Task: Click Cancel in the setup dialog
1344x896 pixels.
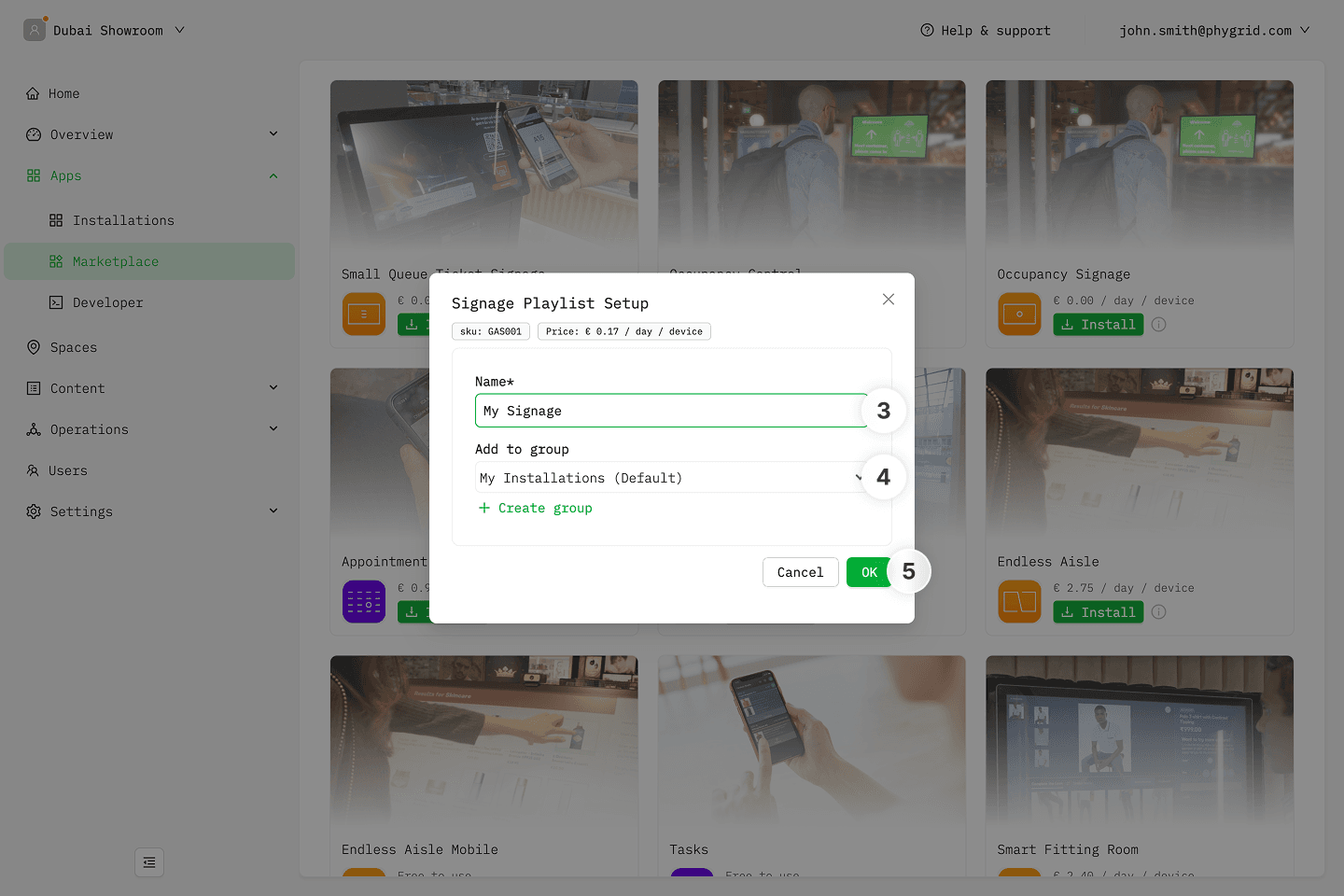Action: pyautogui.click(x=800, y=572)
